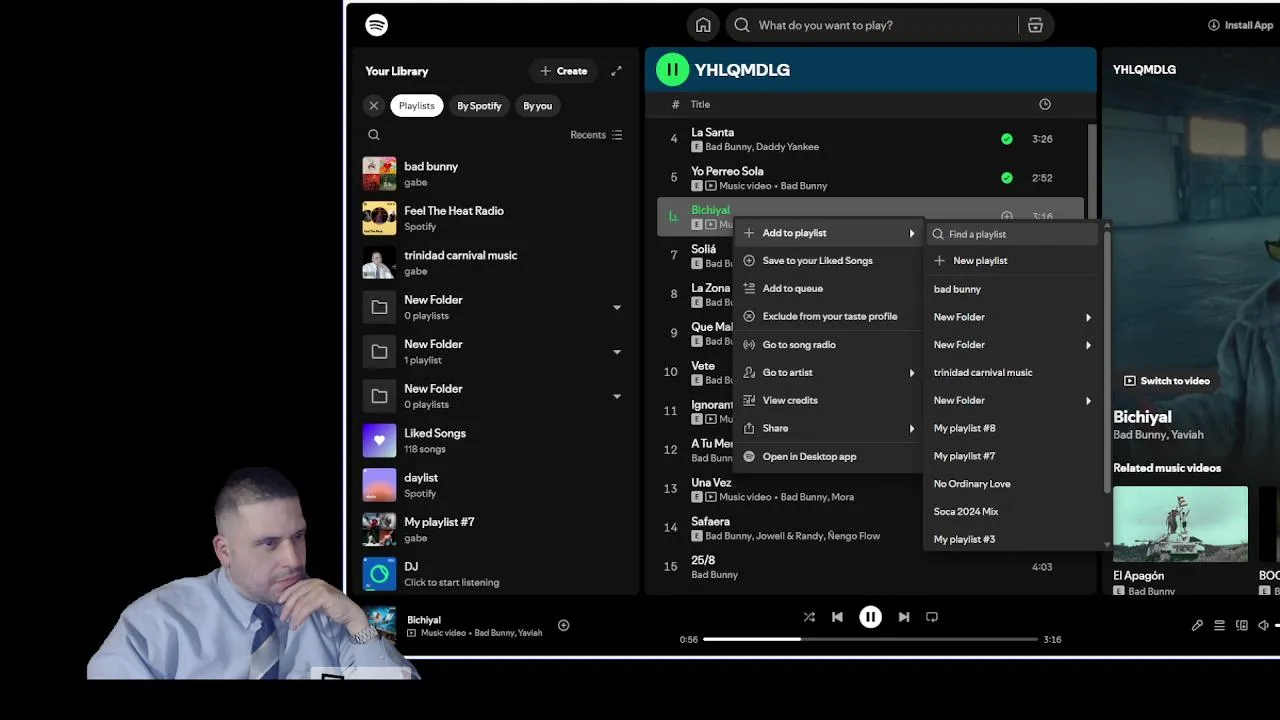Image resolution: width=1280 pixels, height=720 pixels.
Task: Add to My playlist #8
Action: click(1012, 429)
